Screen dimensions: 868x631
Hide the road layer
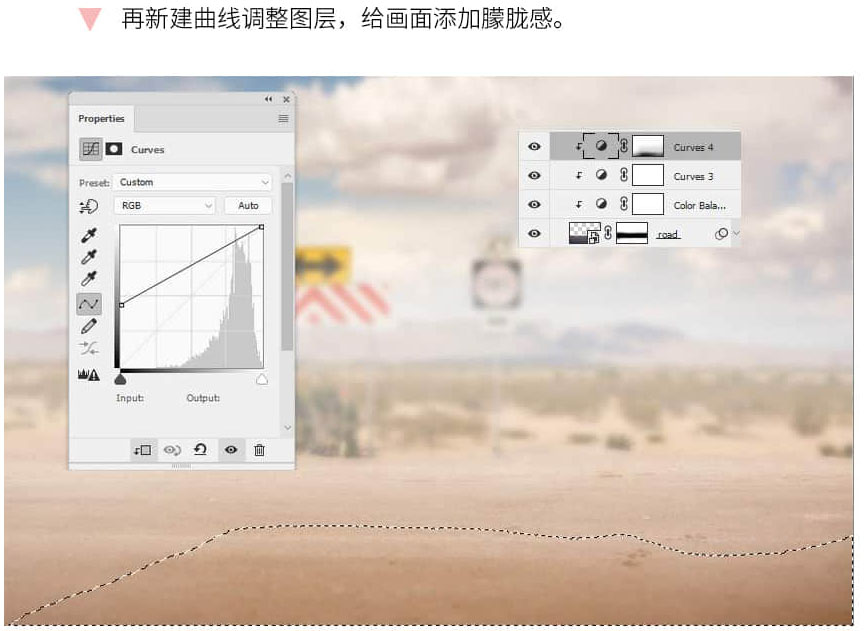(534, 233)
